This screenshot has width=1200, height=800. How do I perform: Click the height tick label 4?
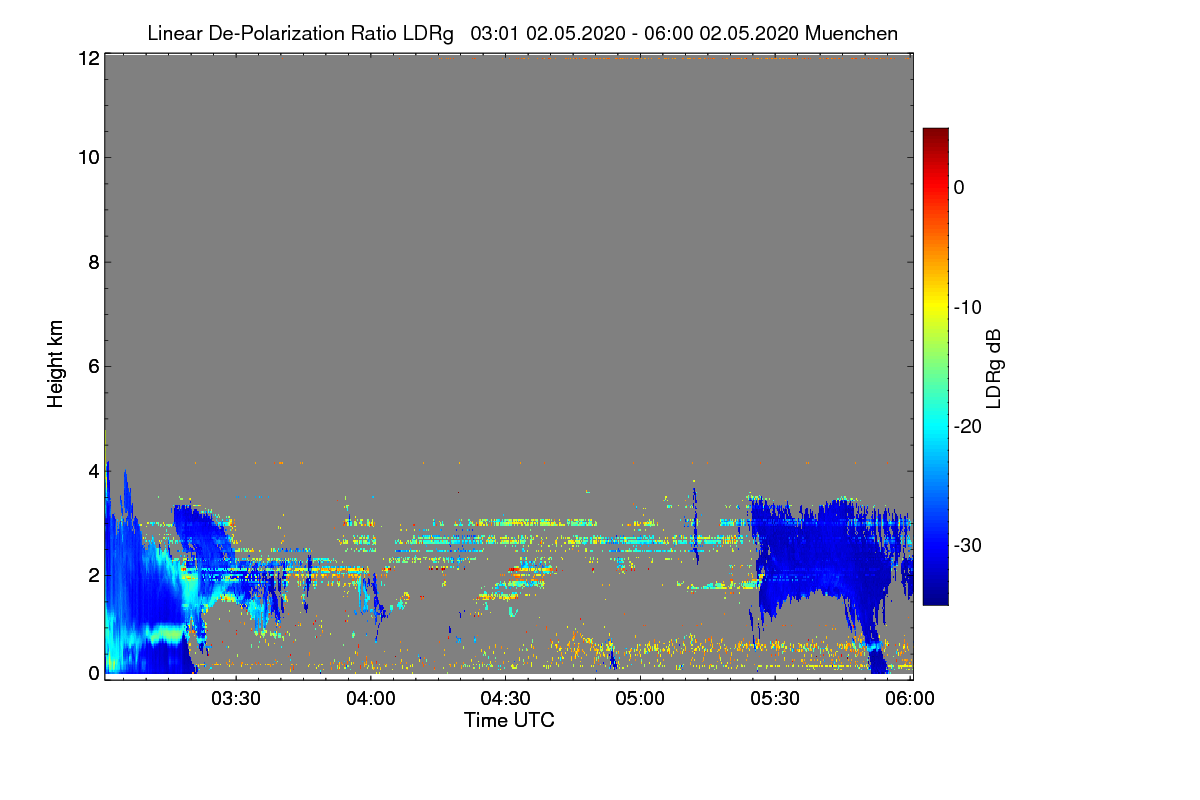[x=93, y=470]
